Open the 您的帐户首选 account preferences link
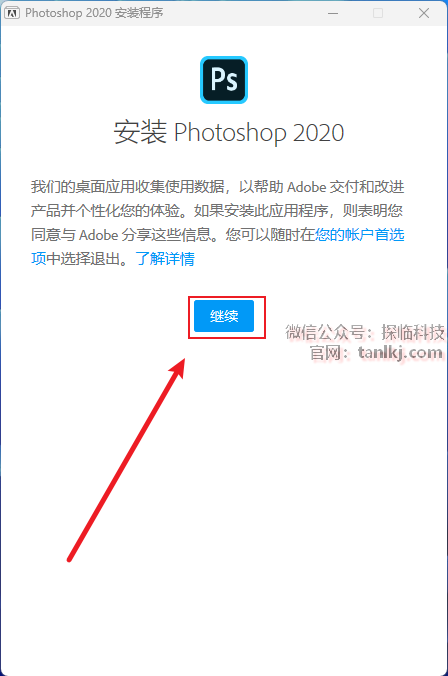The width and height of the screenshot is (448, 676). click(360, 235)
